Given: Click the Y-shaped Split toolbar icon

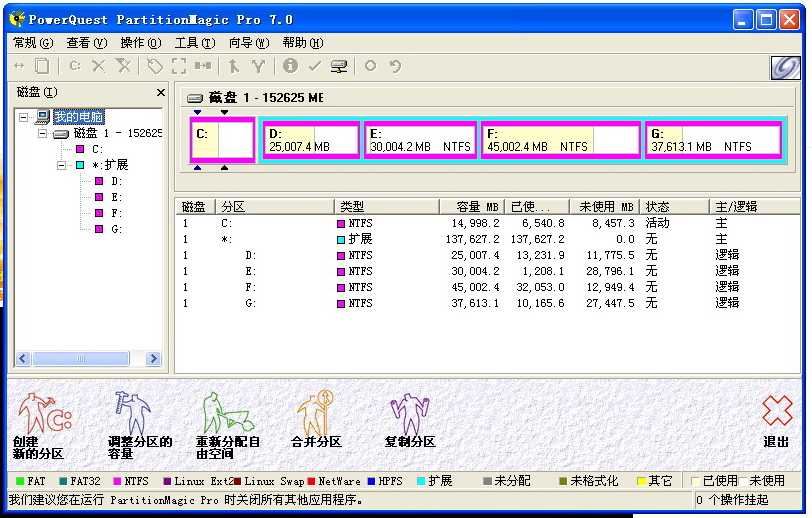Looking at the screenshot, I should coord(258,66).
